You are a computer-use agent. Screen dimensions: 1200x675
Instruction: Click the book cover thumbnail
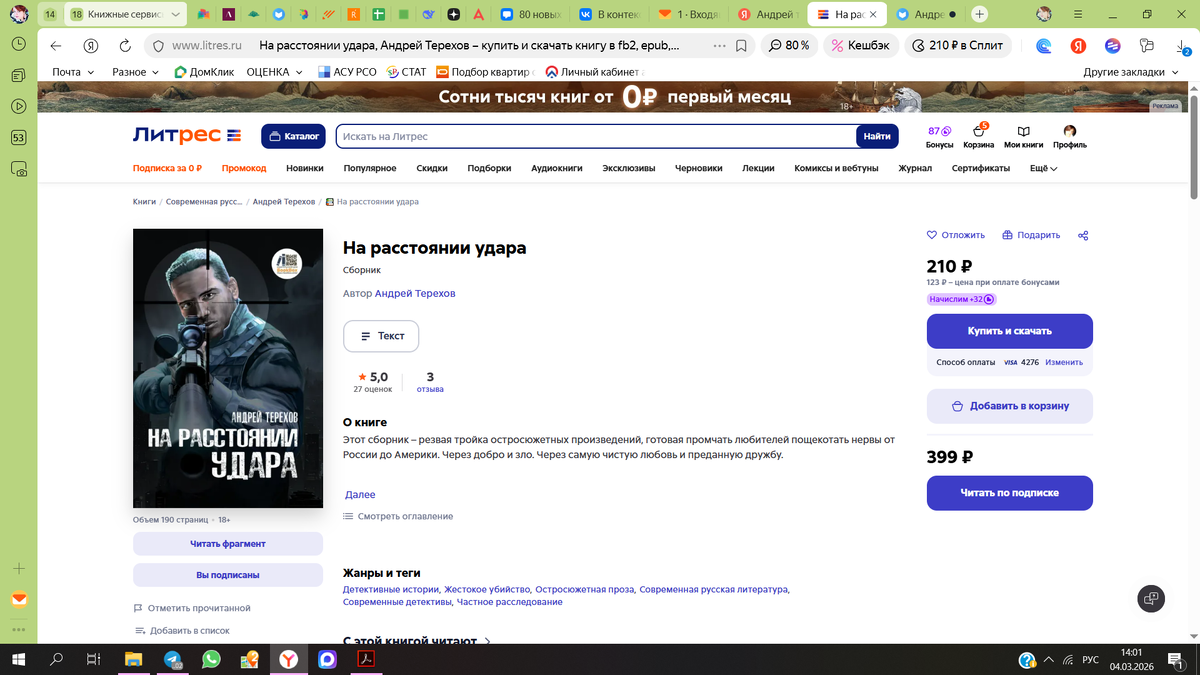click(228, 368)
